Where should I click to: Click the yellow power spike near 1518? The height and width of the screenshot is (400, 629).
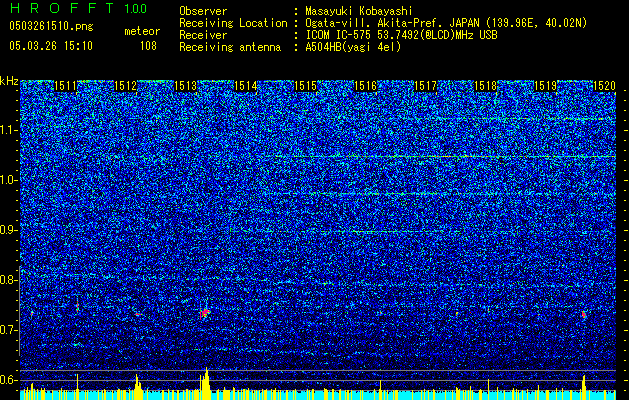click(488, 389)
